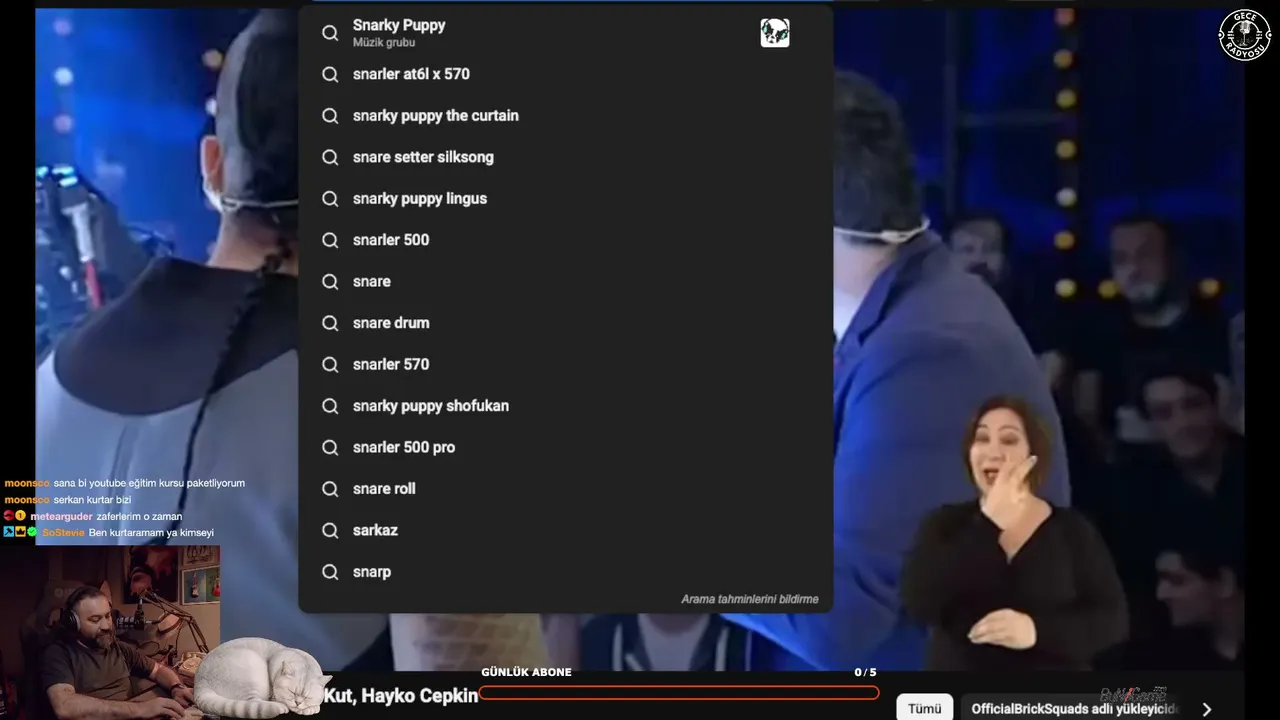Click moonsoo's 'serkan kurtar bizi' chat message

tap(92, 500)
